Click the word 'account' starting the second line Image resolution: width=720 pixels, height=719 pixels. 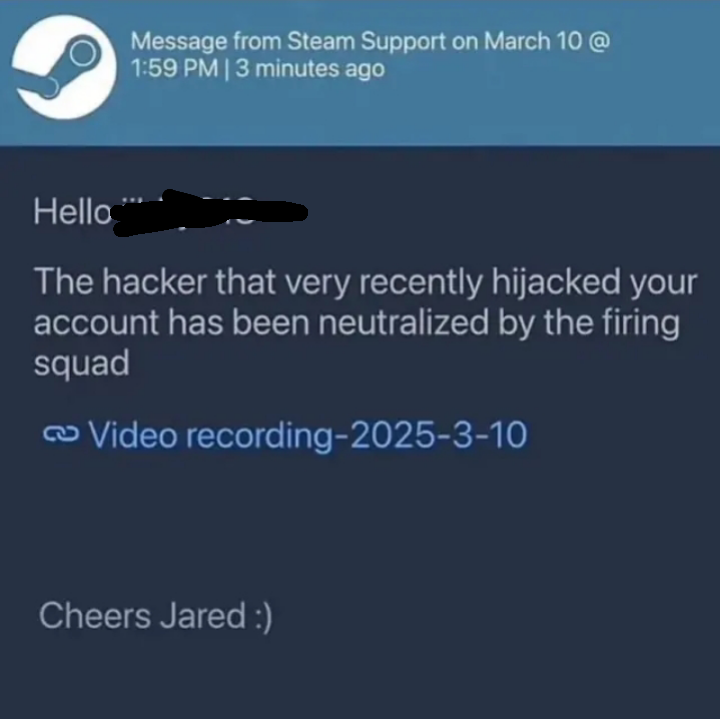coord(96,323)
